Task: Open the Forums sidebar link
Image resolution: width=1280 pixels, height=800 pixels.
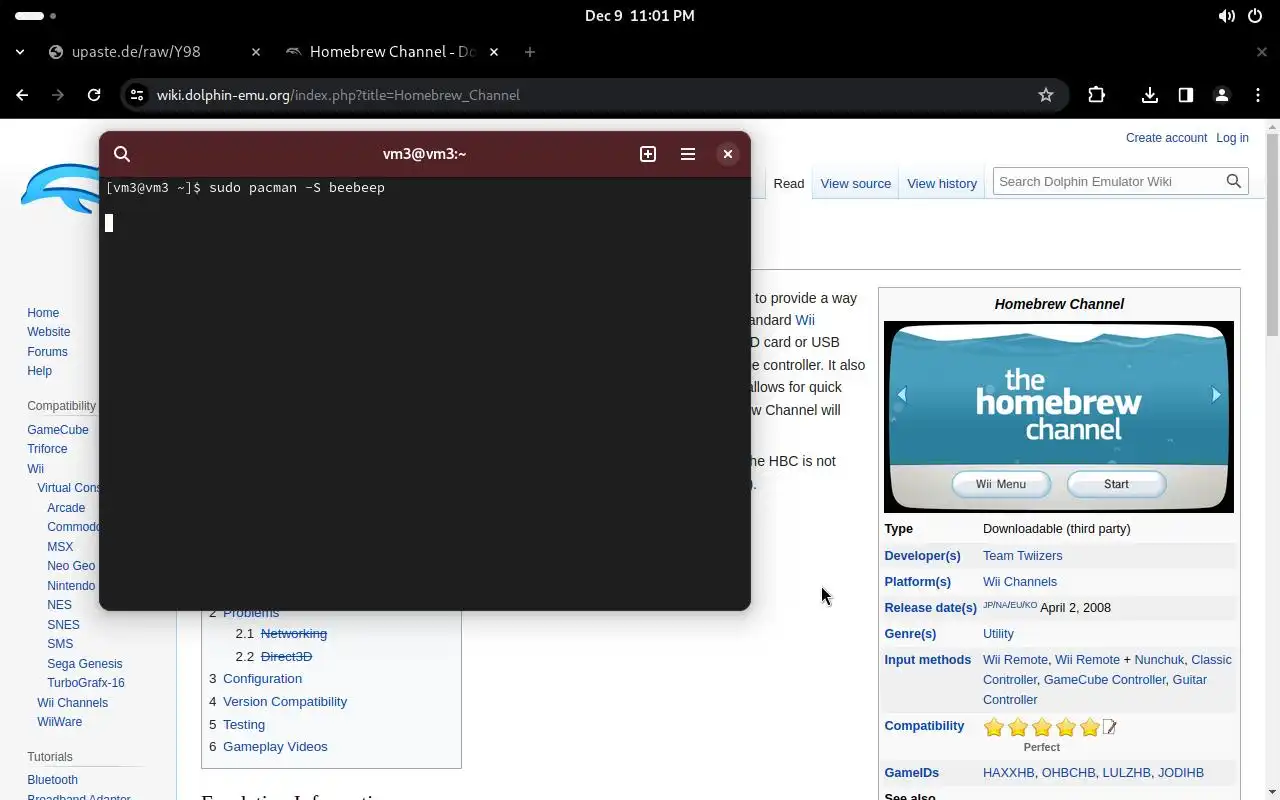Action: click(47, 352)
